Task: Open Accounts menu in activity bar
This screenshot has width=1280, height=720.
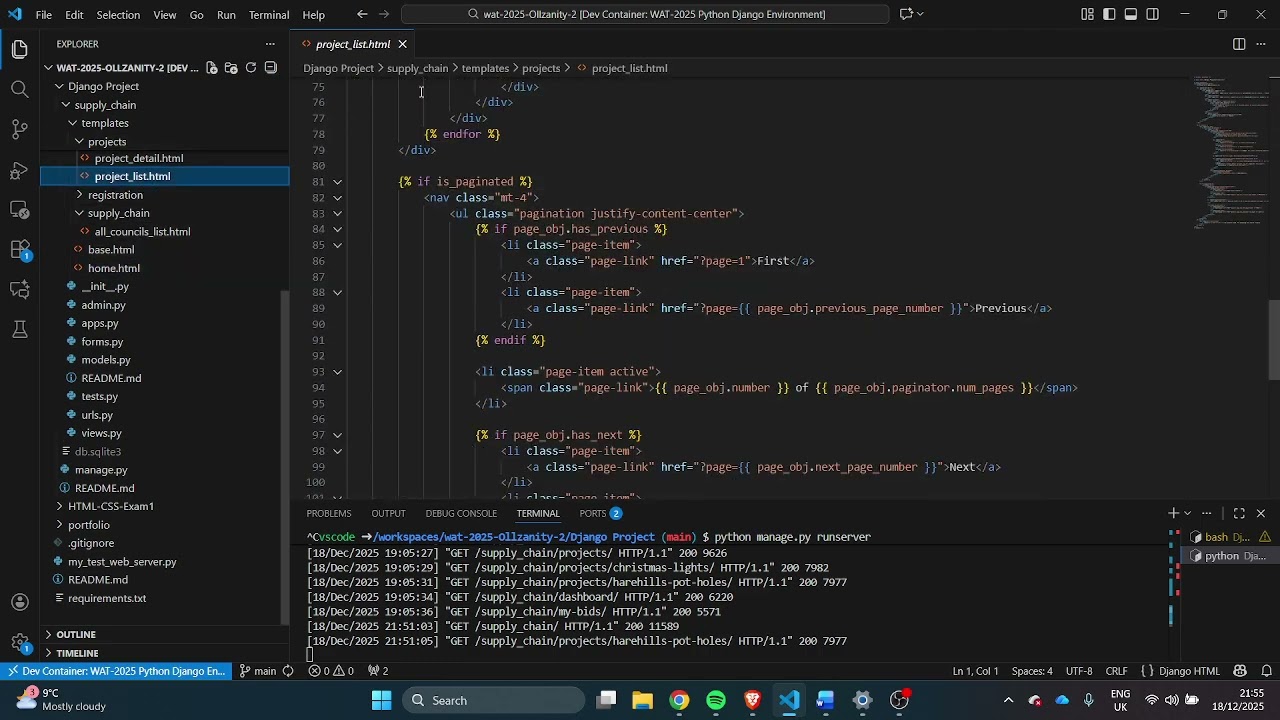Action: coord(20,602)
